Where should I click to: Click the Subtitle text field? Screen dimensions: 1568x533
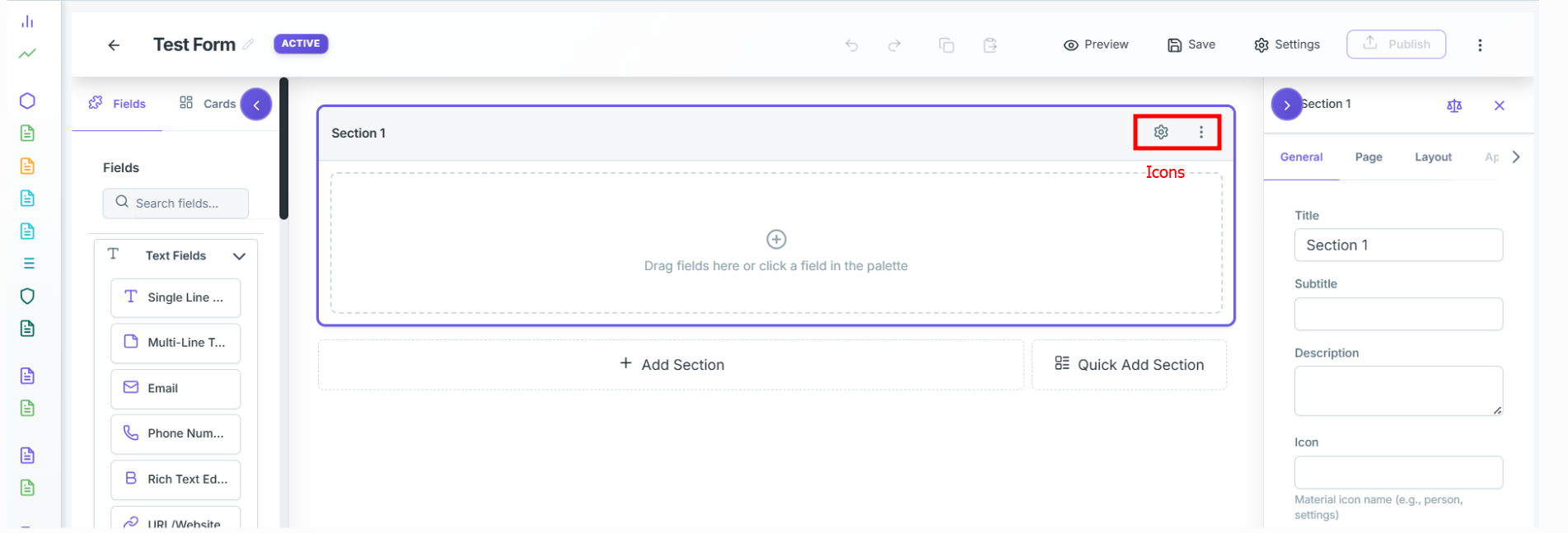(1398, 314)
